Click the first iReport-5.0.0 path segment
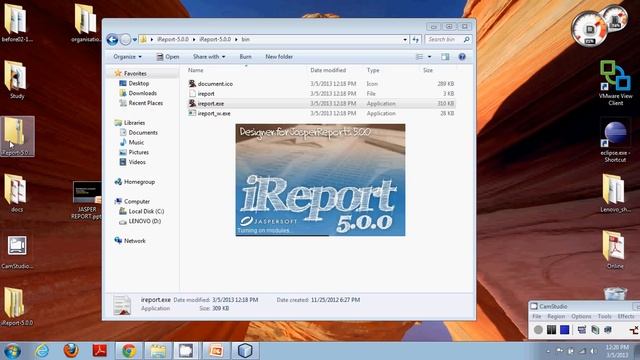Image resolution: width=640 pixels, height=360 pixels. click(173, 40)
